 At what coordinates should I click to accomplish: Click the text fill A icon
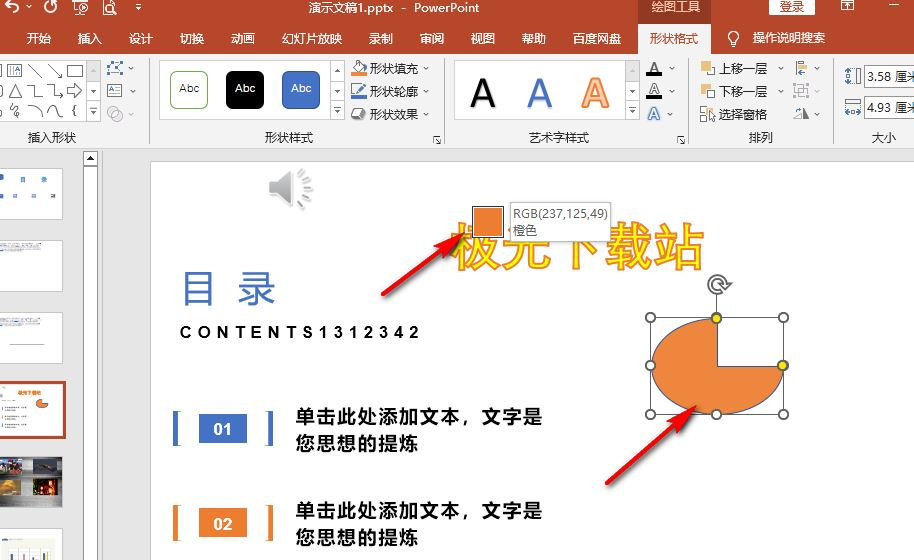coord(654,69)
